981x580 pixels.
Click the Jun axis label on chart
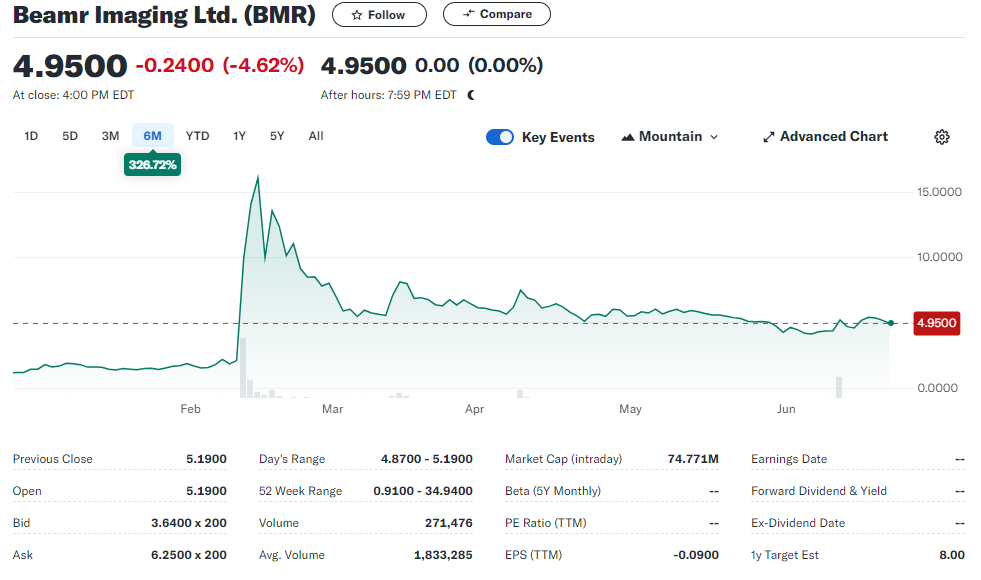786,409
